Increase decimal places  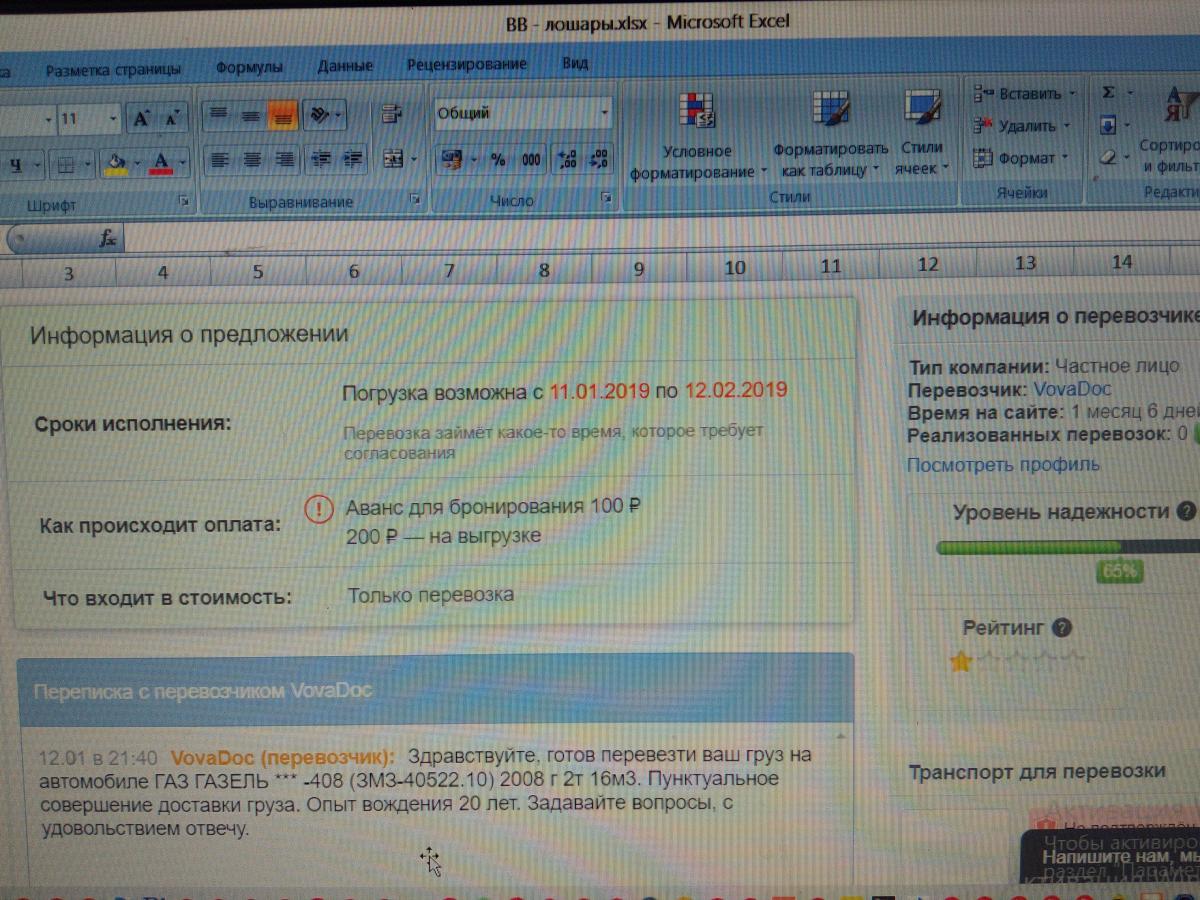pyautogui.click(x=567, y=160)
